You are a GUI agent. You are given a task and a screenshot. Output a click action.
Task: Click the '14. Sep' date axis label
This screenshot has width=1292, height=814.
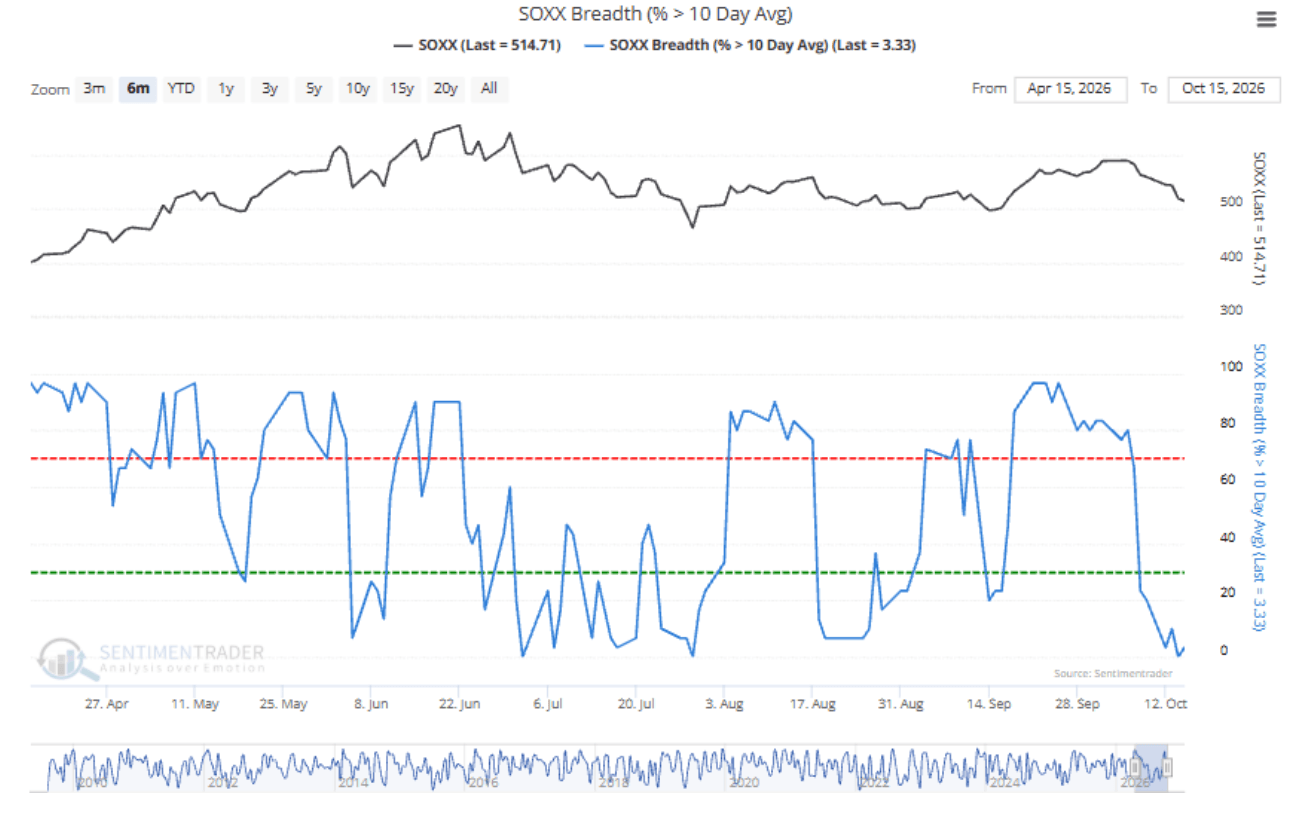tap(989, 704)
